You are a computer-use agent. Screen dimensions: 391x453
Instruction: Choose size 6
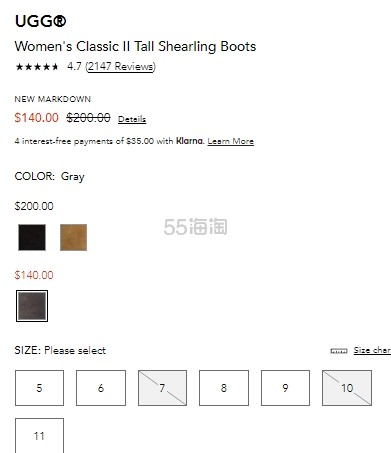pos(101,388)
